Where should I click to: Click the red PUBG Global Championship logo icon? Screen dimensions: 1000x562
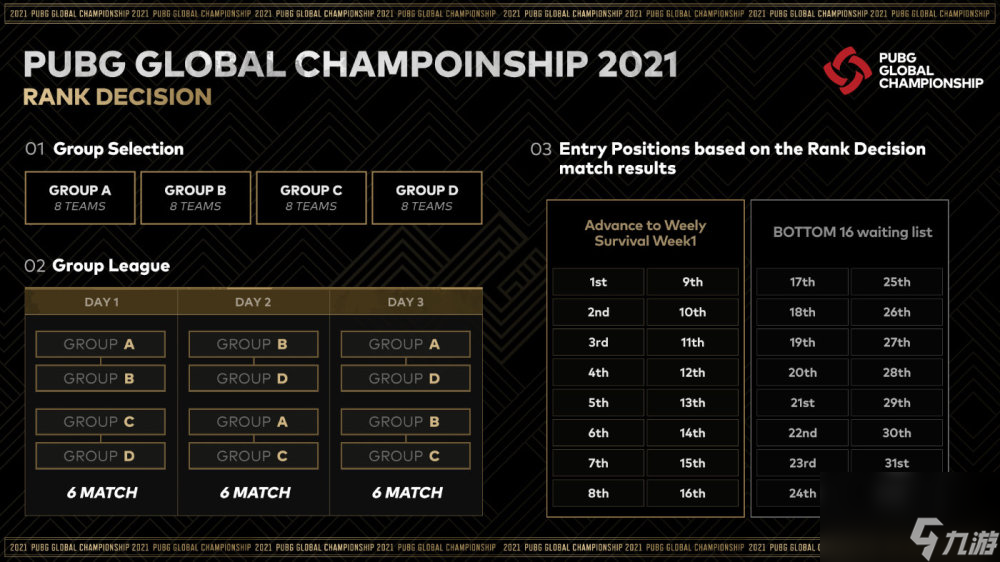click(847, 70)
